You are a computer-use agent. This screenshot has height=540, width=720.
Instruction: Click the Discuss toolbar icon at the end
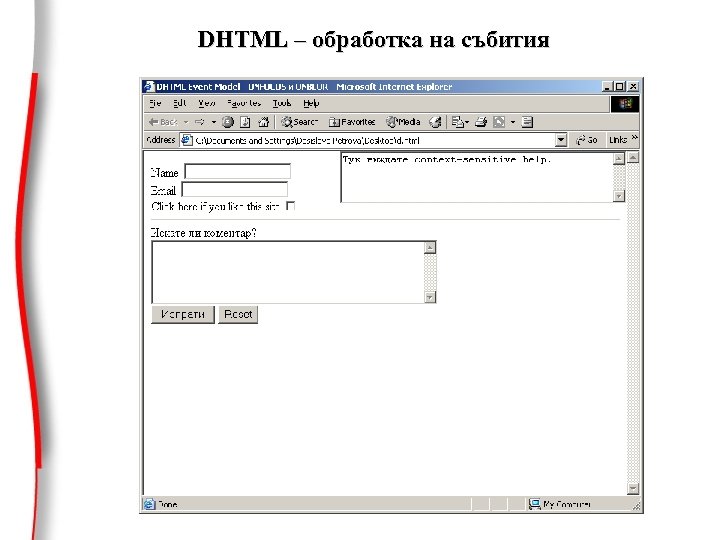[528, 122]
